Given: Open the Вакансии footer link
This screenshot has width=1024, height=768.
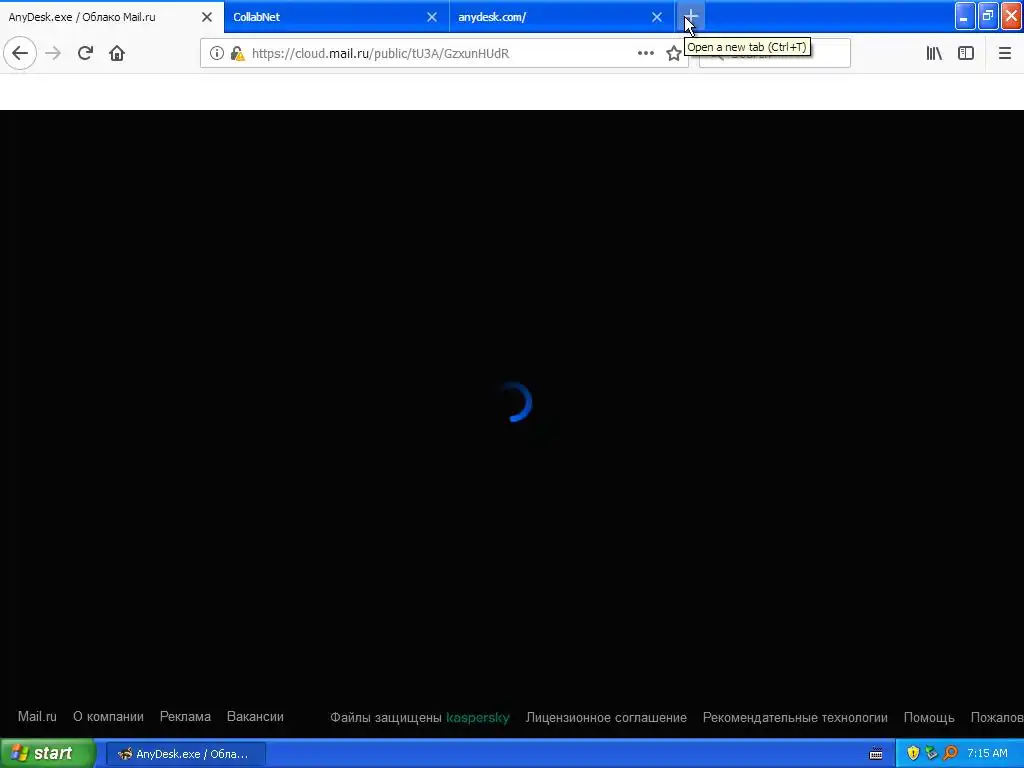Looking at the screenshot, I should [x=255, y=716].
